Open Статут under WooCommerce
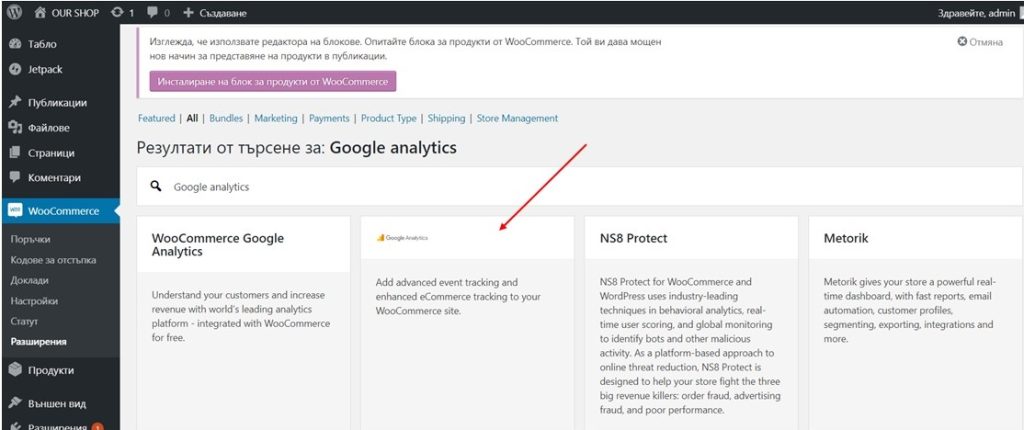1024x430 pixels. pyautogui.click(x=24, y=322)
